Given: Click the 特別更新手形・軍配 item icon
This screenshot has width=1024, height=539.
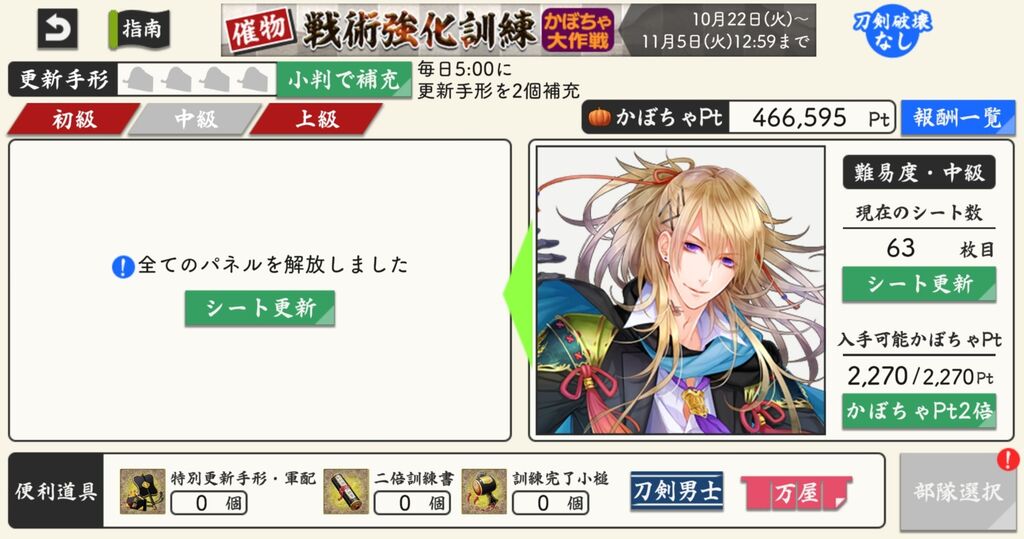Looking at the screenshot, I should pos(142,491).
